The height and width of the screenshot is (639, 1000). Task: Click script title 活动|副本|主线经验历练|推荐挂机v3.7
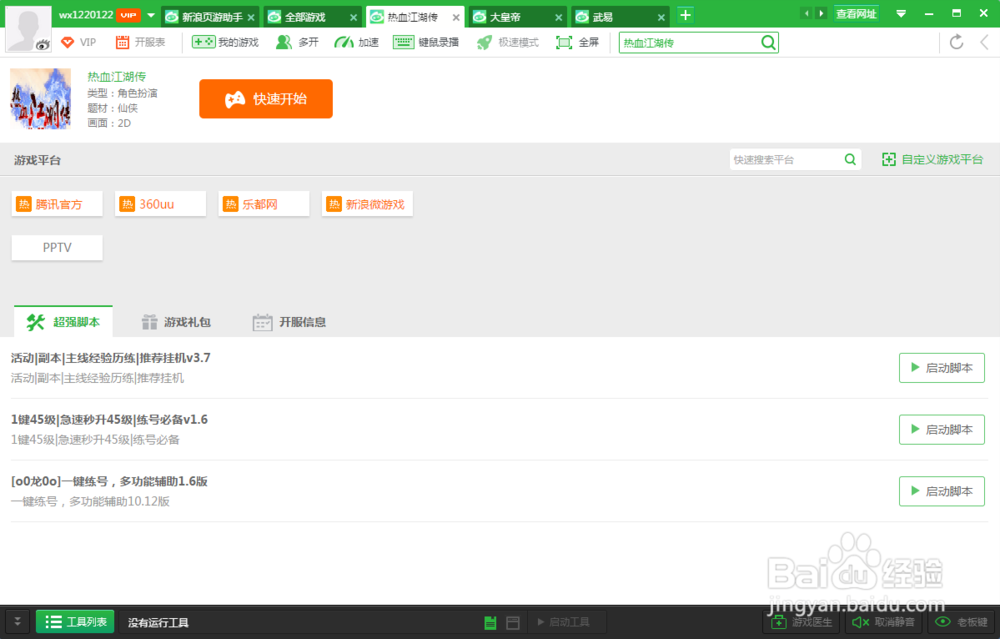pos(110,358)
